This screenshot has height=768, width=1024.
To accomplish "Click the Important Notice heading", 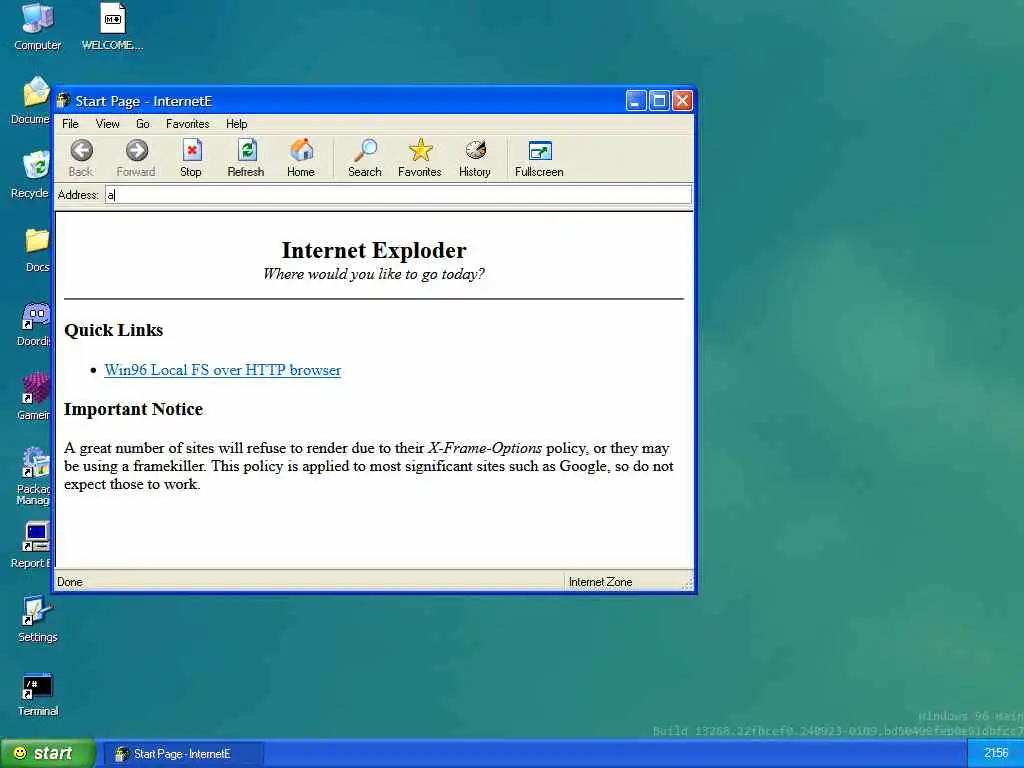I will point(133,409).
